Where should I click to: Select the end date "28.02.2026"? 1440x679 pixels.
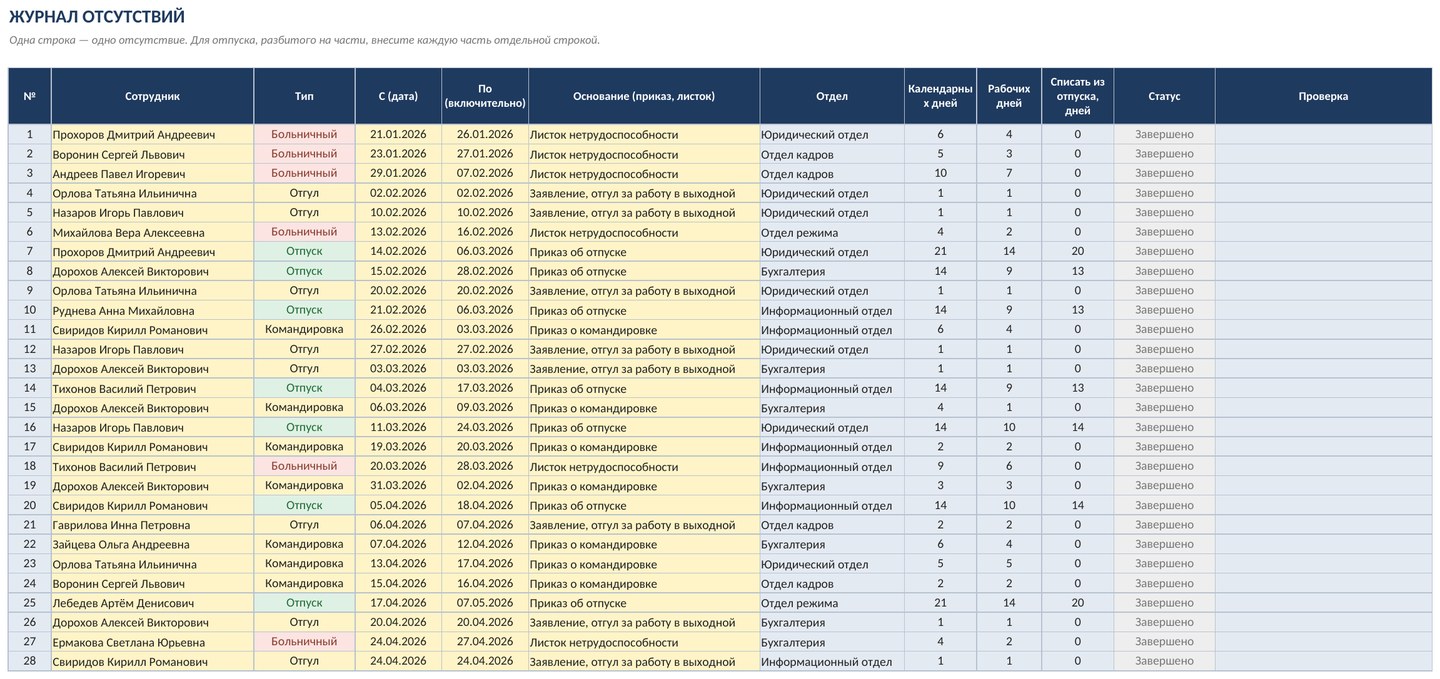[x=485, y=271]
